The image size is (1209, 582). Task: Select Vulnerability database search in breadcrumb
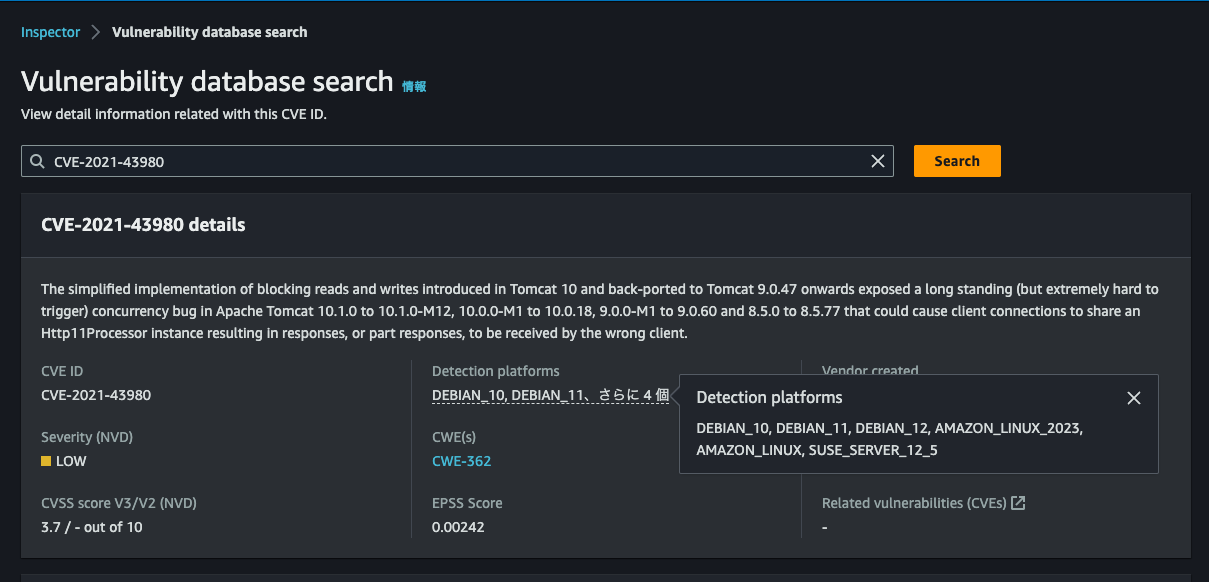[209, 31]
